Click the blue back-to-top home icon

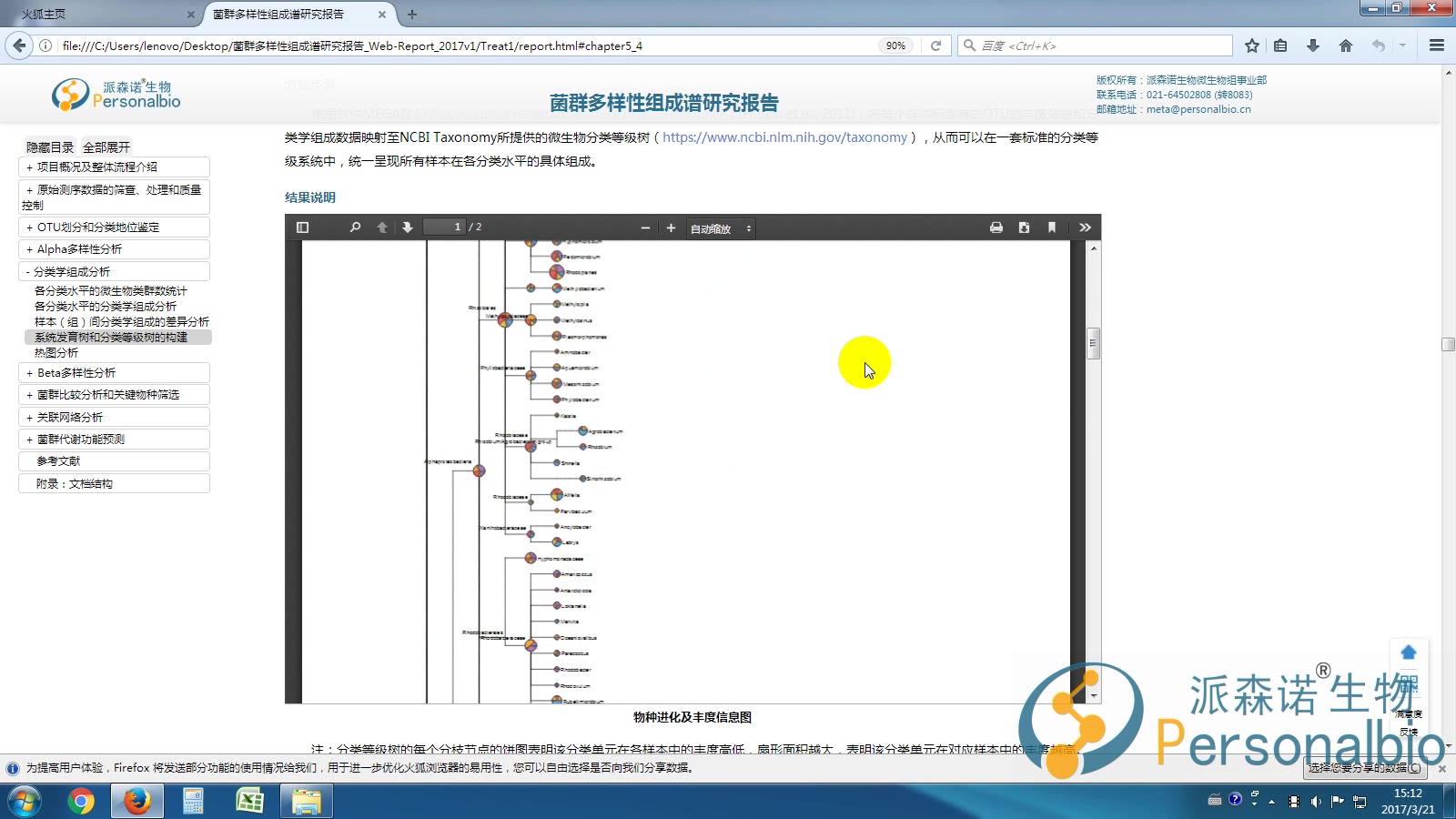tap(1409, 652)
